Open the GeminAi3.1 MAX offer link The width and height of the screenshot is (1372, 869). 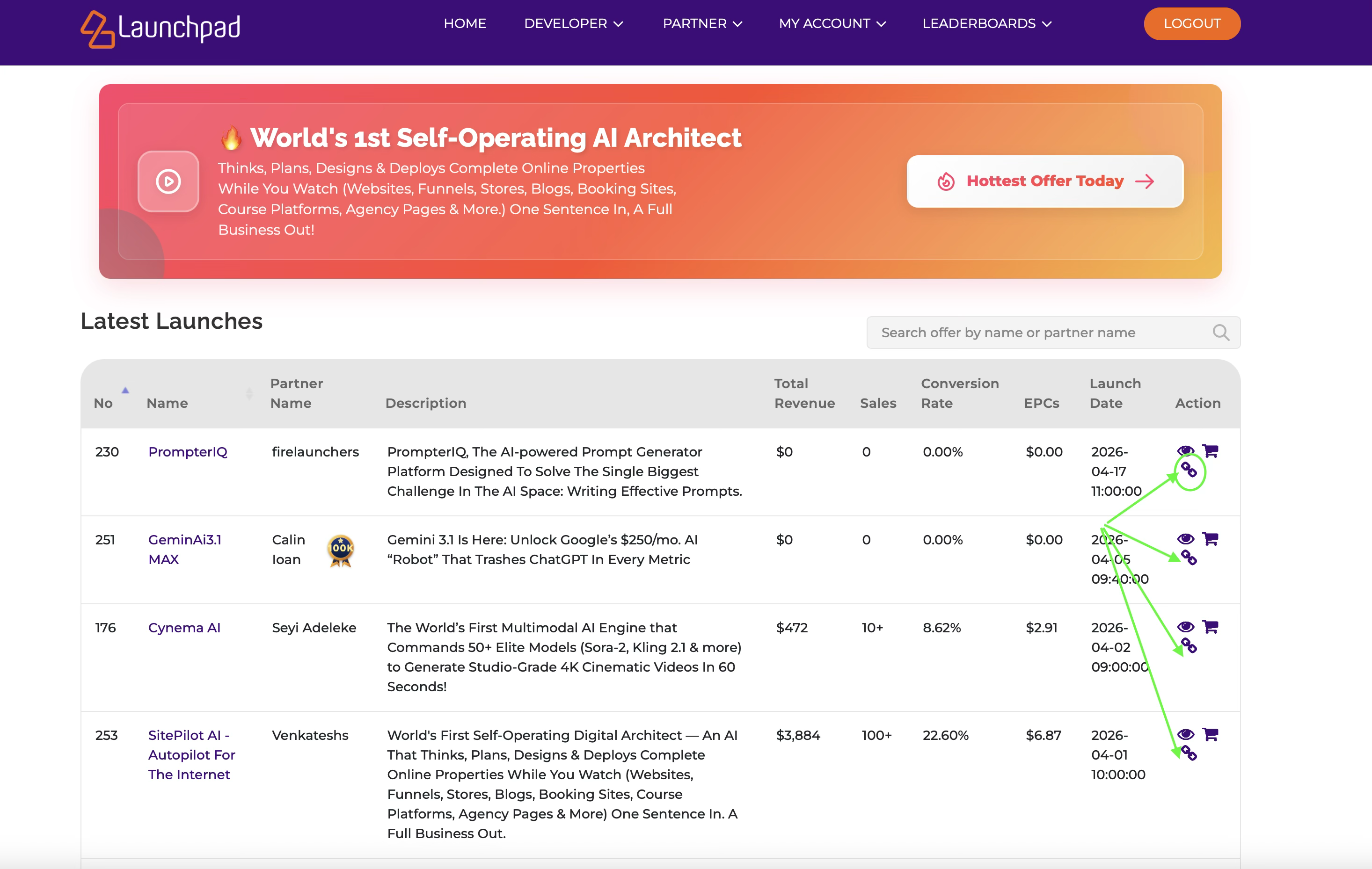tap(185, 550)
